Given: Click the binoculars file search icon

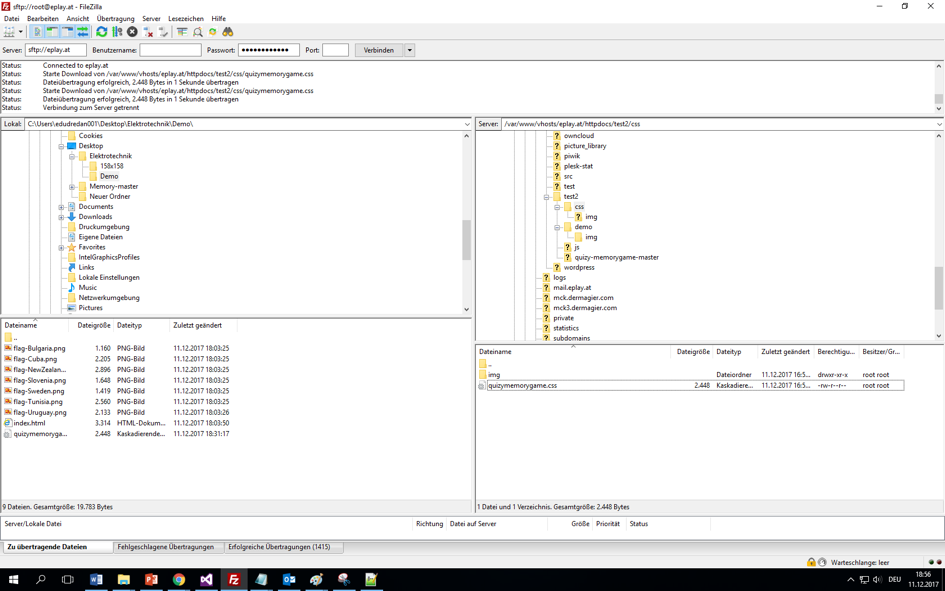Looking at the screenshot, I should tap(228, 32).
